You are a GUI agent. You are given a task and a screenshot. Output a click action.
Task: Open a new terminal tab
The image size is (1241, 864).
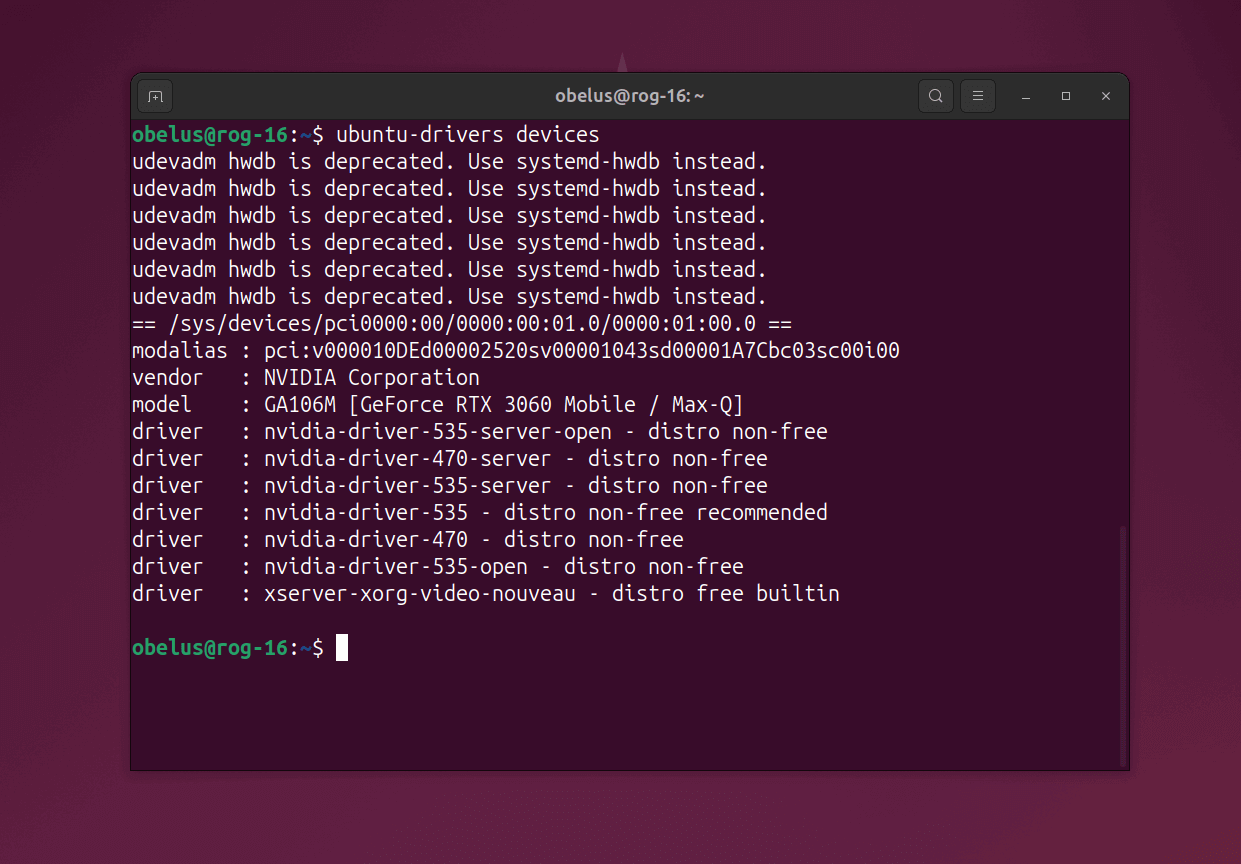(155, 96)
